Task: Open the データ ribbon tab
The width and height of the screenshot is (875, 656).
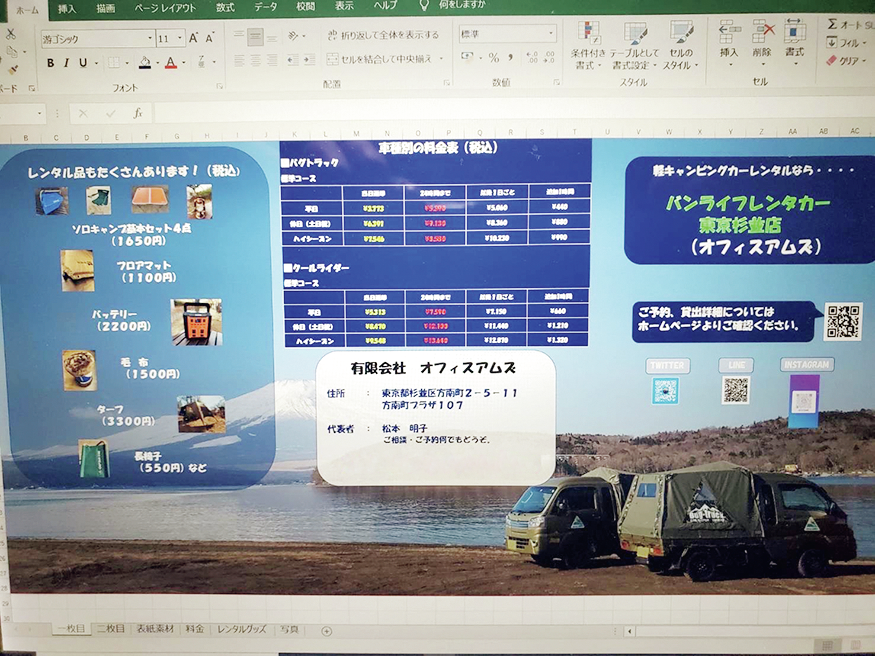Action: click(x=266, y=7)
